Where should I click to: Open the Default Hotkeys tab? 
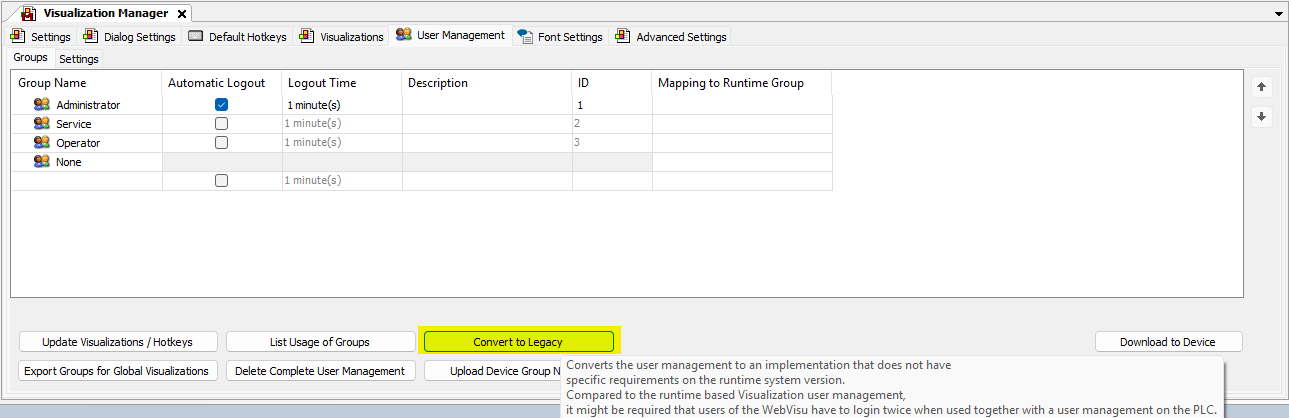click(x=238, y=37)
